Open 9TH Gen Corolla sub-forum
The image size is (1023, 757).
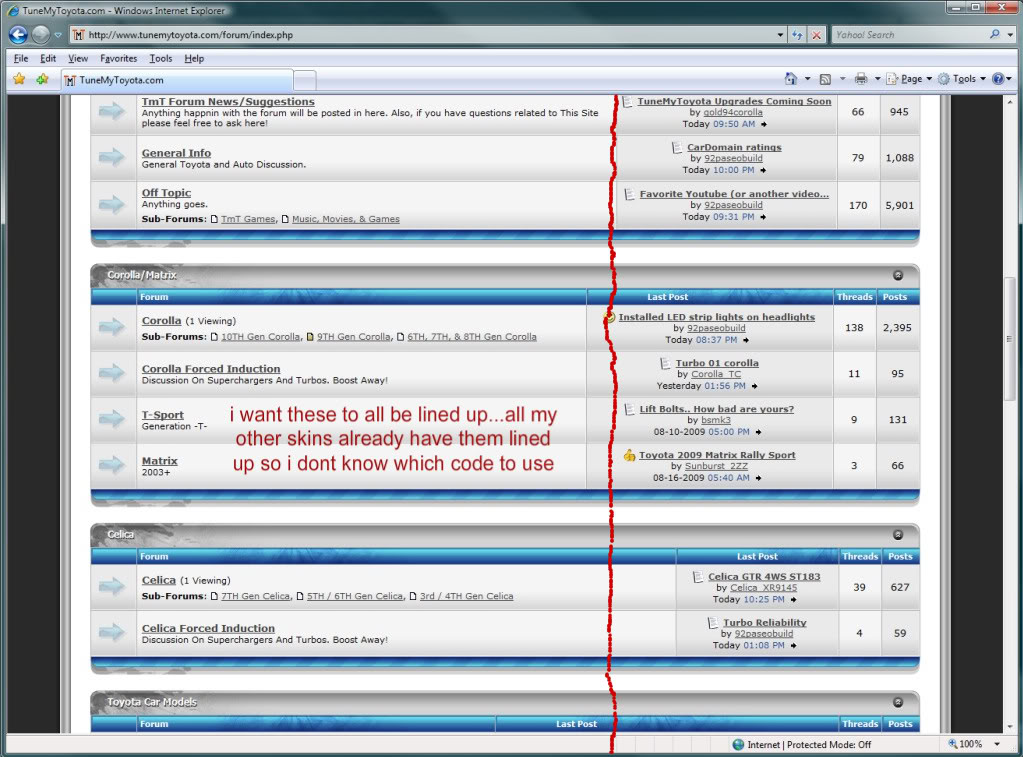tap(354, 337)
